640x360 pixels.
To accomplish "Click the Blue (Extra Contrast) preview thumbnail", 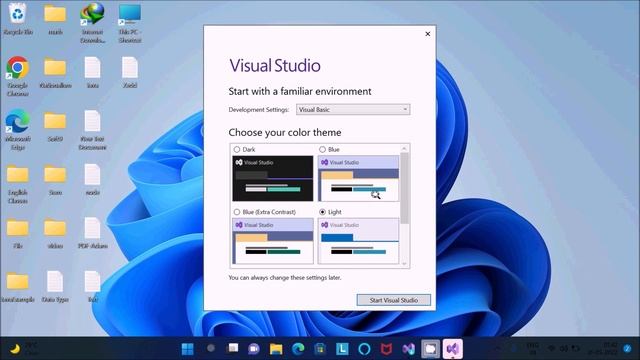I will pyautogui.click(x=273, y=241).
